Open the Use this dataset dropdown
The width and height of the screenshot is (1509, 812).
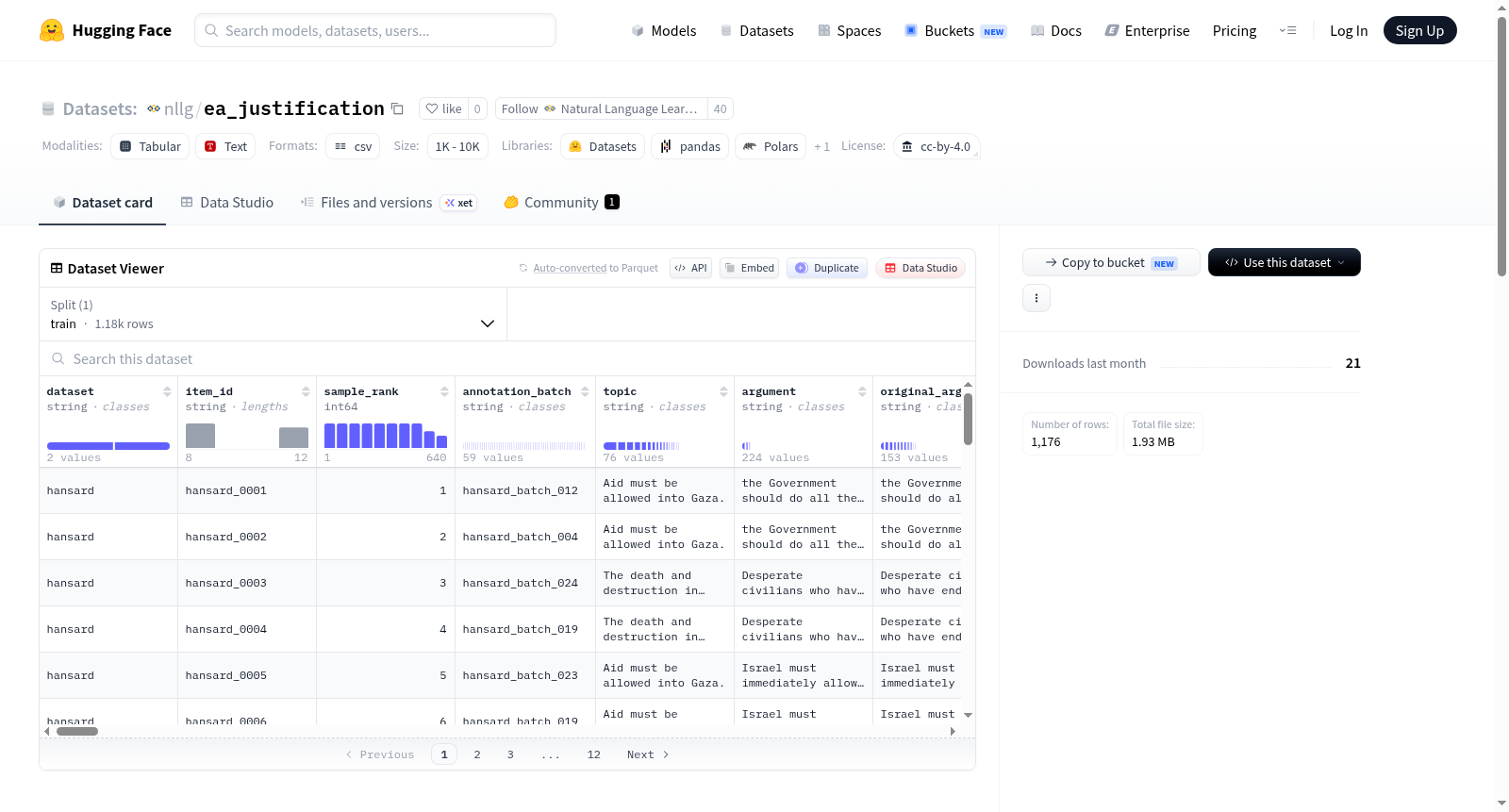click(1285, 262)
